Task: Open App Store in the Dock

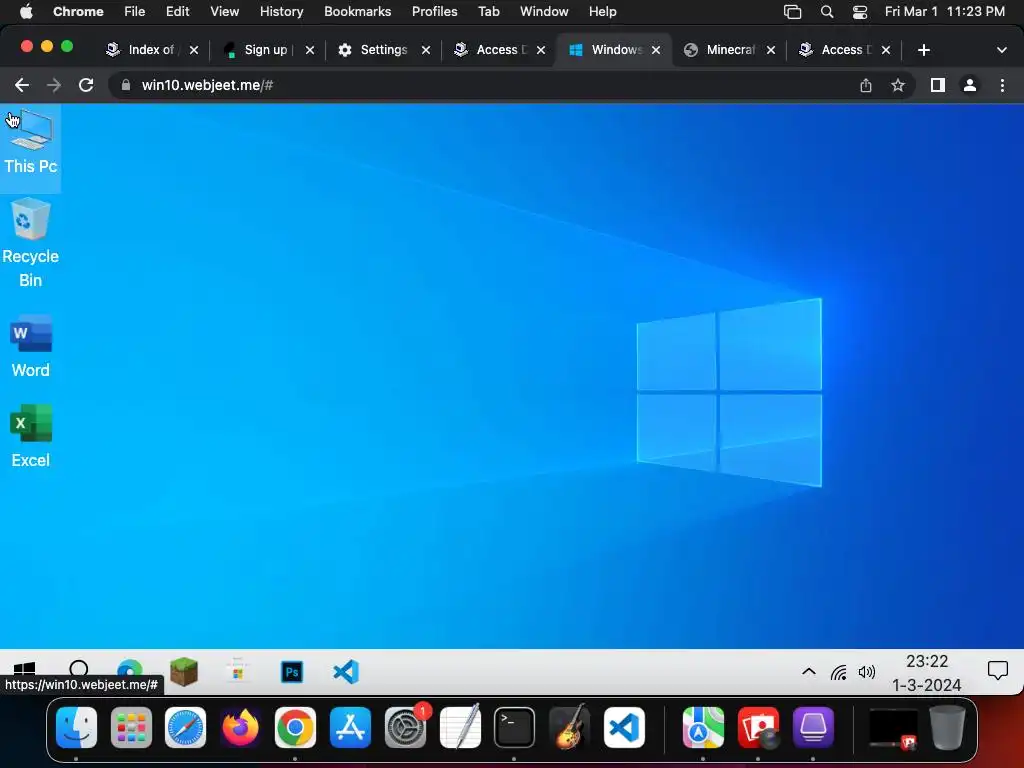Action: [x=350, y=728]
